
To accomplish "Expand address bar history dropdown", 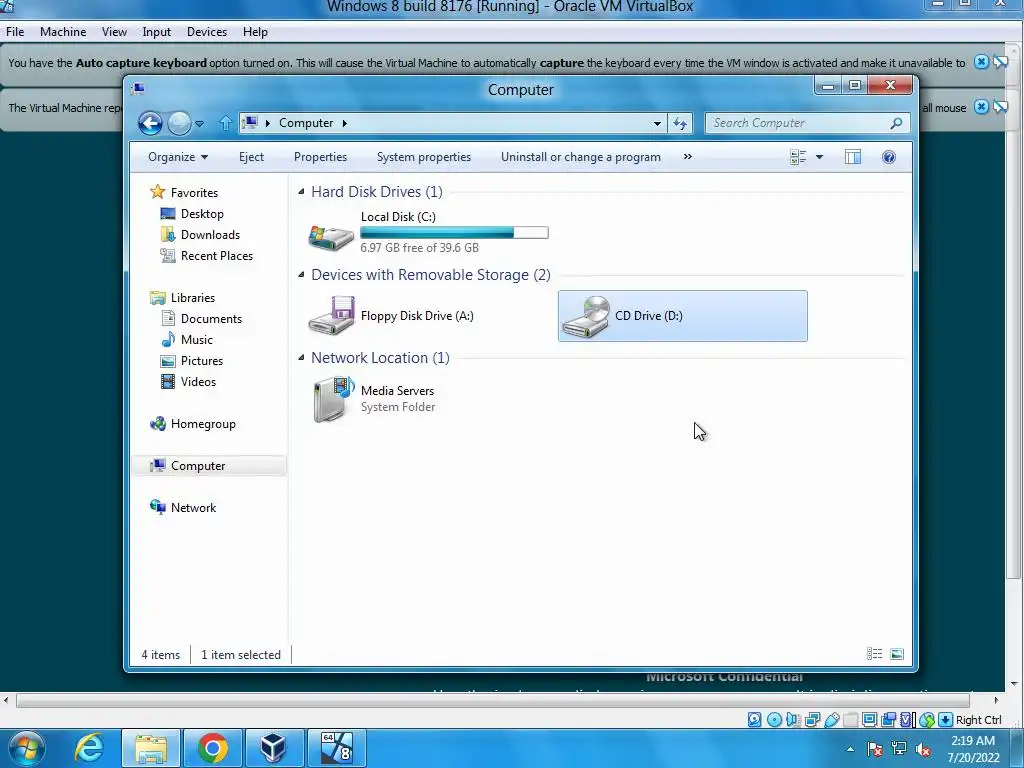I will [657, 123].
